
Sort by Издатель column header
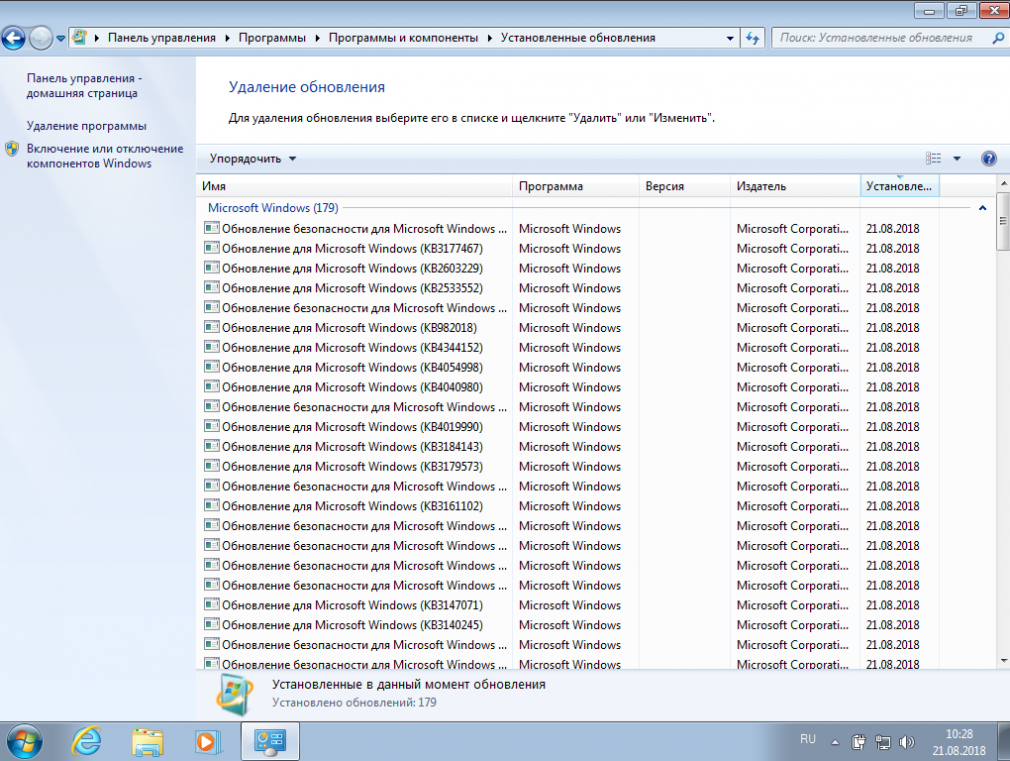[796, 186]
